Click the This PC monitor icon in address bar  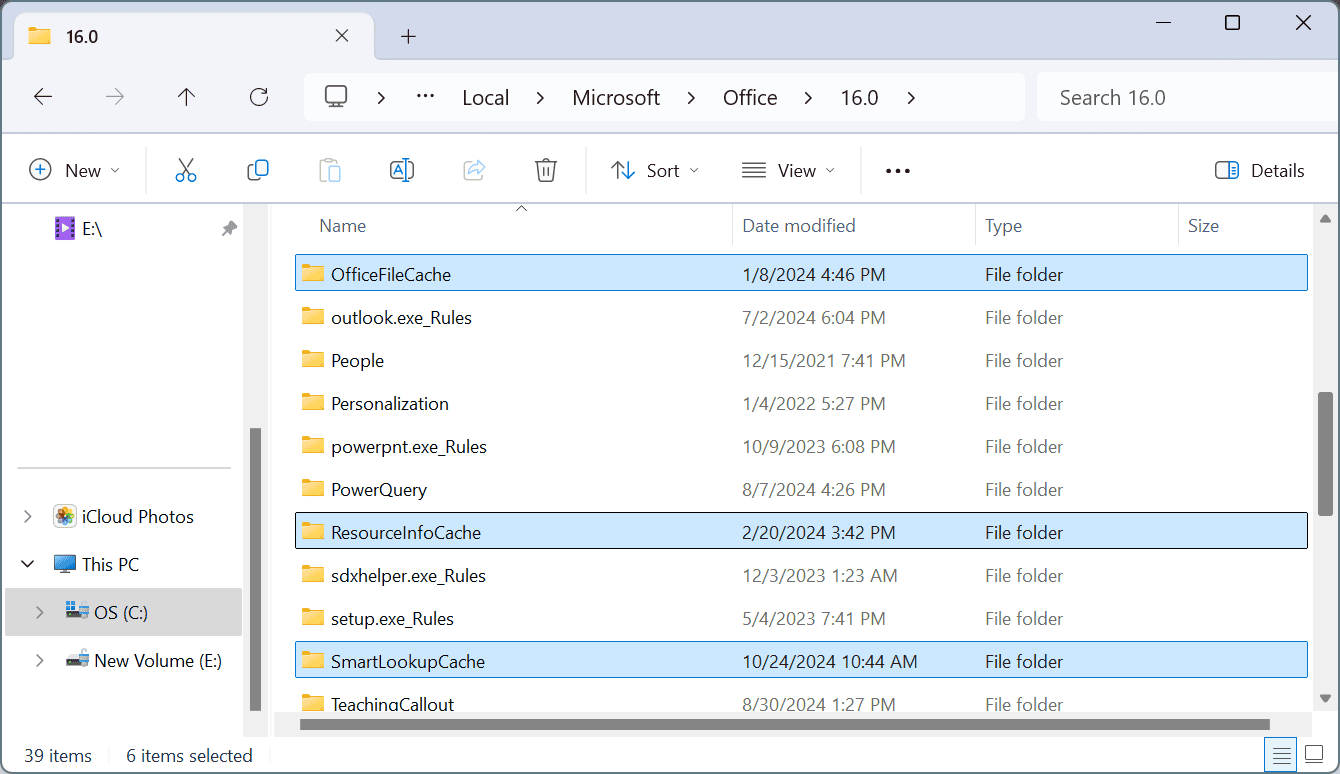(x=336, y=97)
